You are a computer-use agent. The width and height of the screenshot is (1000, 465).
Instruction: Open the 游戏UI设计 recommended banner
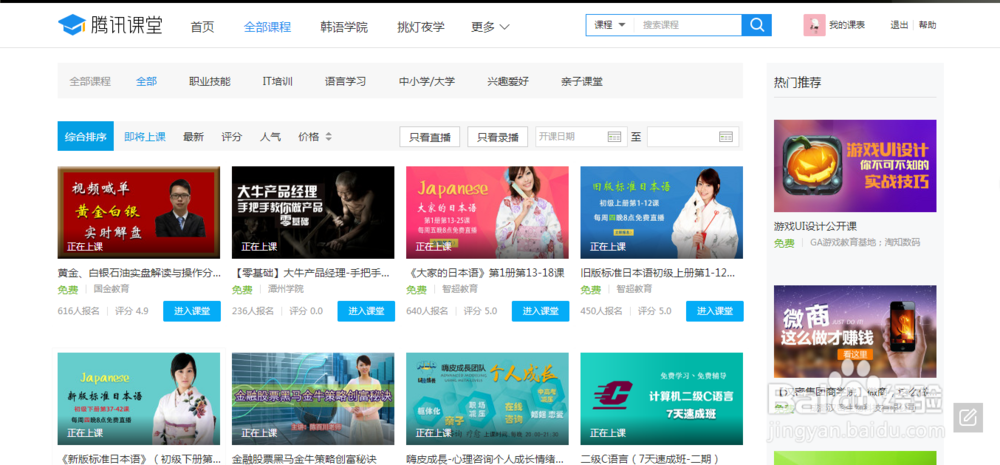[x=855, y=166]
